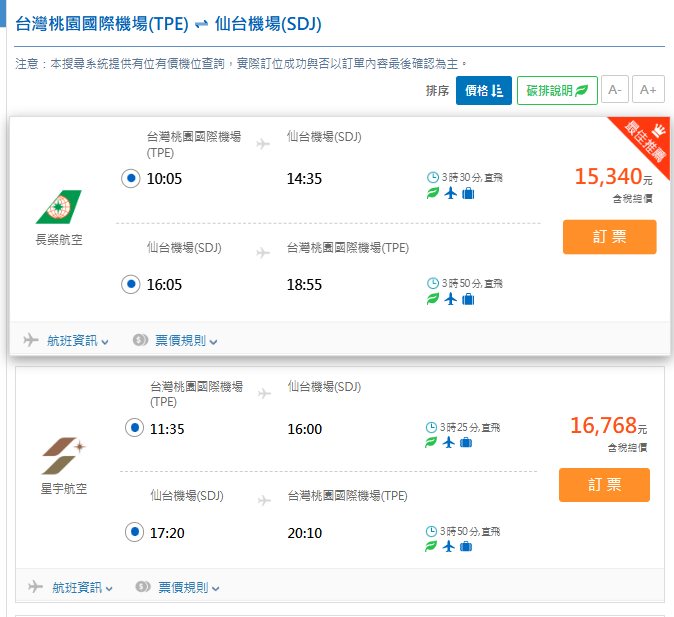Image resolution: width=674 pixels, height=617 pixels.
Task: Click airplane icon on EVA 16:05 return flight
Action: click(450, 299)
